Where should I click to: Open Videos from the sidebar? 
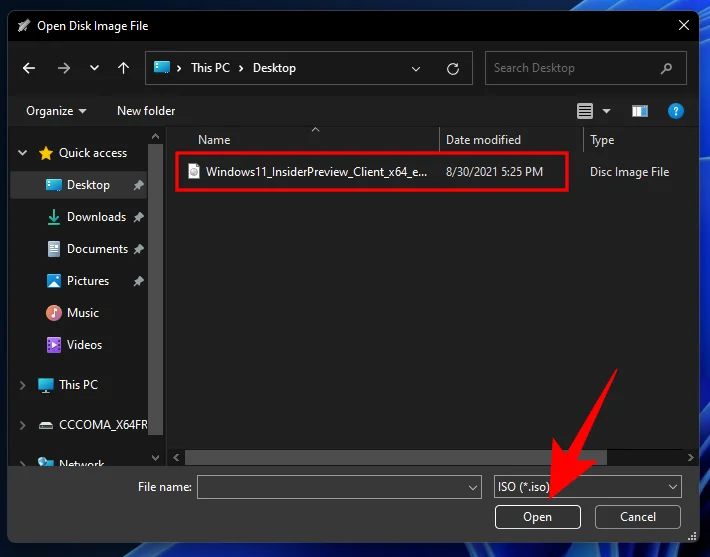(x=84, y=345)
